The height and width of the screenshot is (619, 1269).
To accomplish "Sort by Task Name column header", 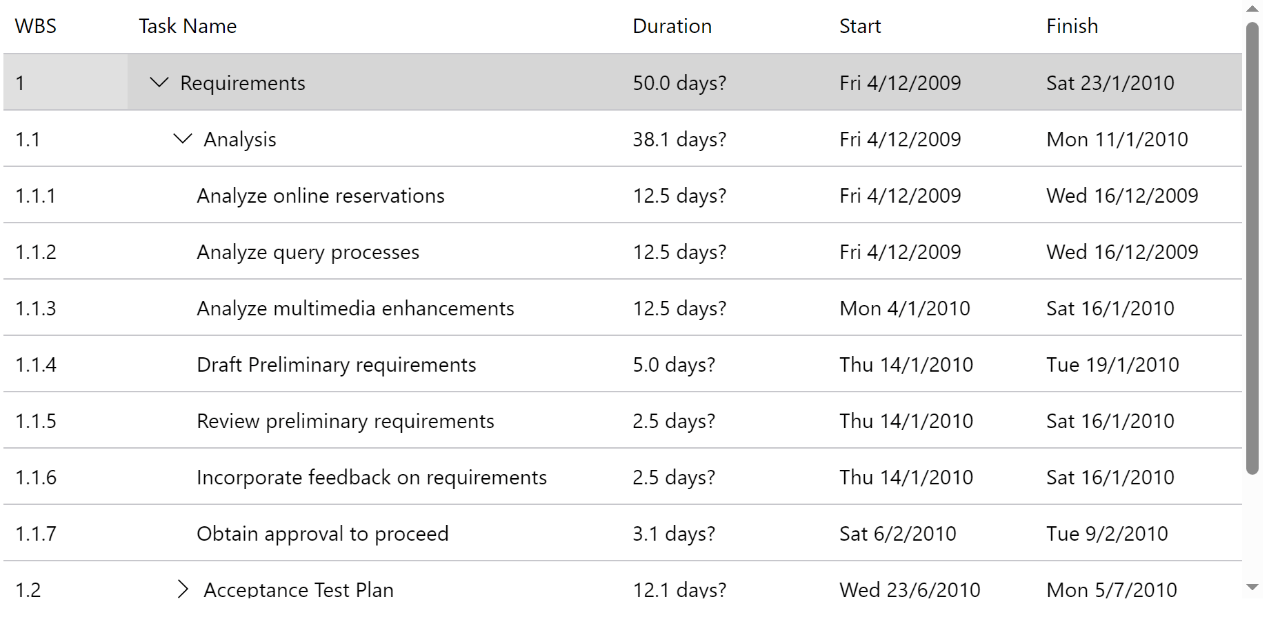I will 188,26.
